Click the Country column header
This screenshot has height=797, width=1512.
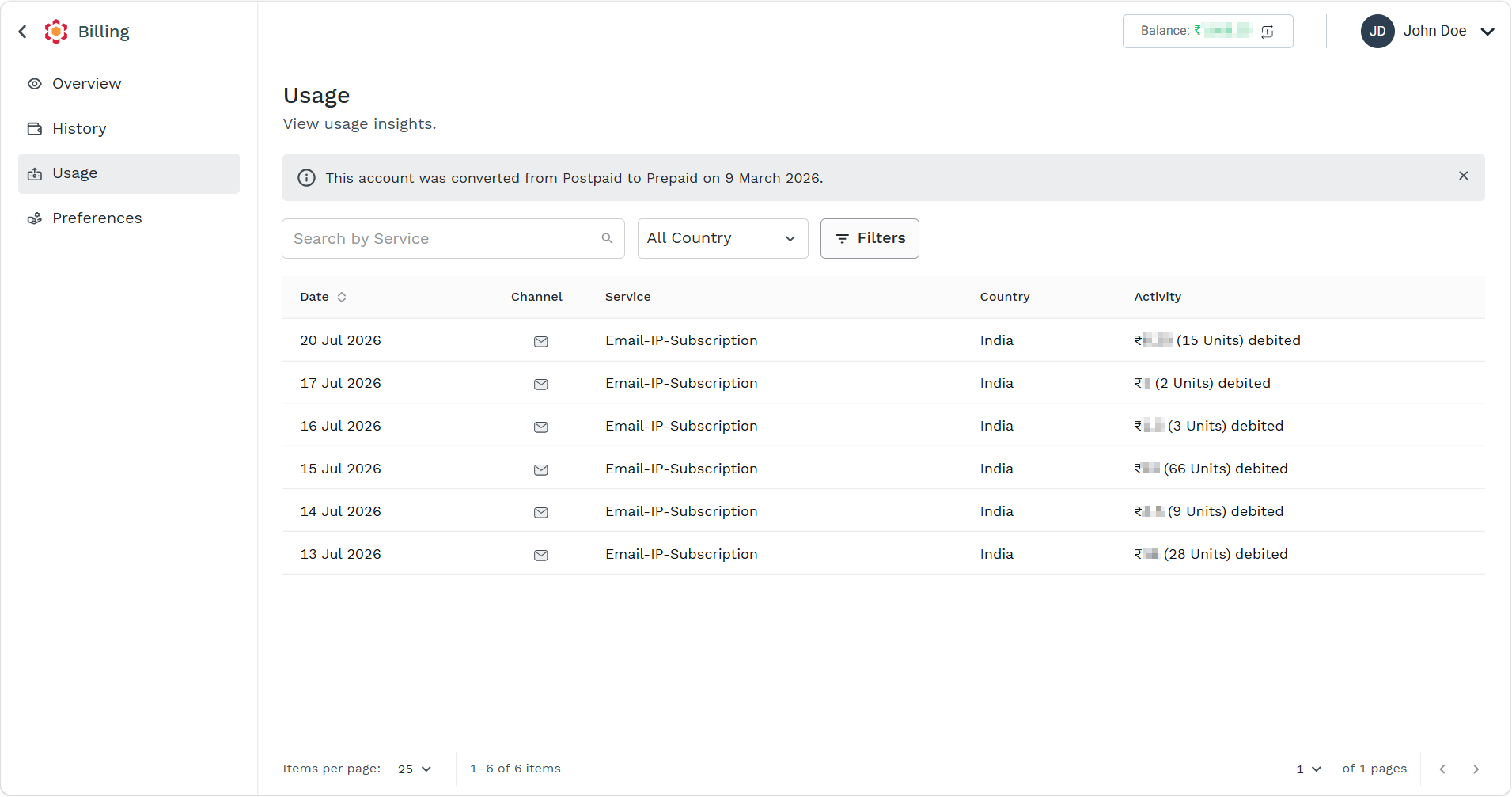click(1004, 297)
